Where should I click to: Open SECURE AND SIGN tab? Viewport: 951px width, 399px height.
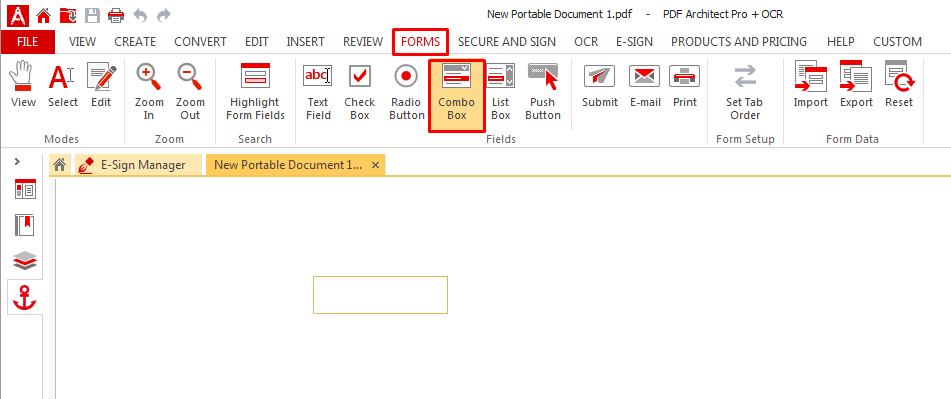click(x=507, y=42)
